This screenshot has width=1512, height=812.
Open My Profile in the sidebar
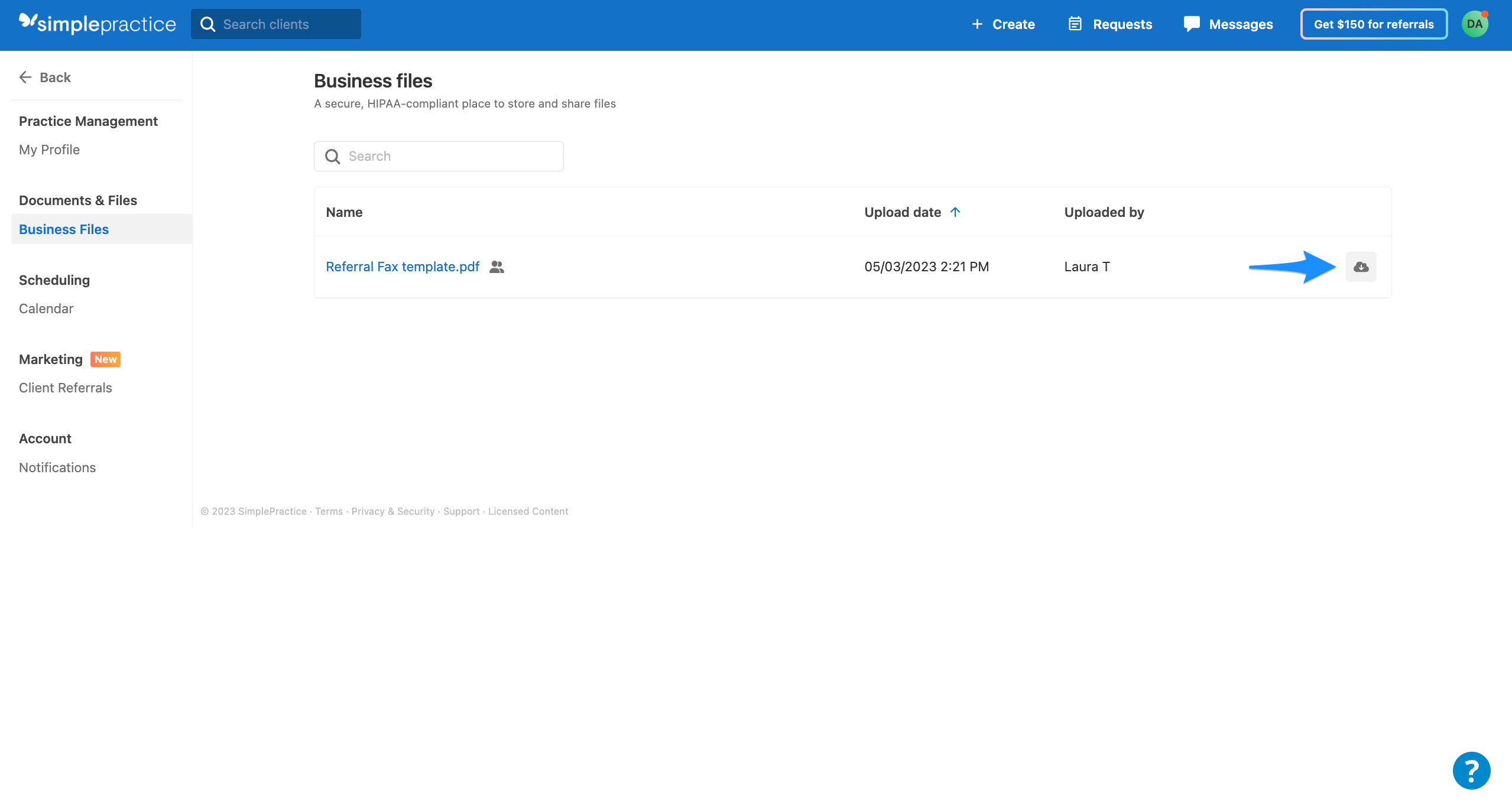pyautogui.click(x=49, y=150)
